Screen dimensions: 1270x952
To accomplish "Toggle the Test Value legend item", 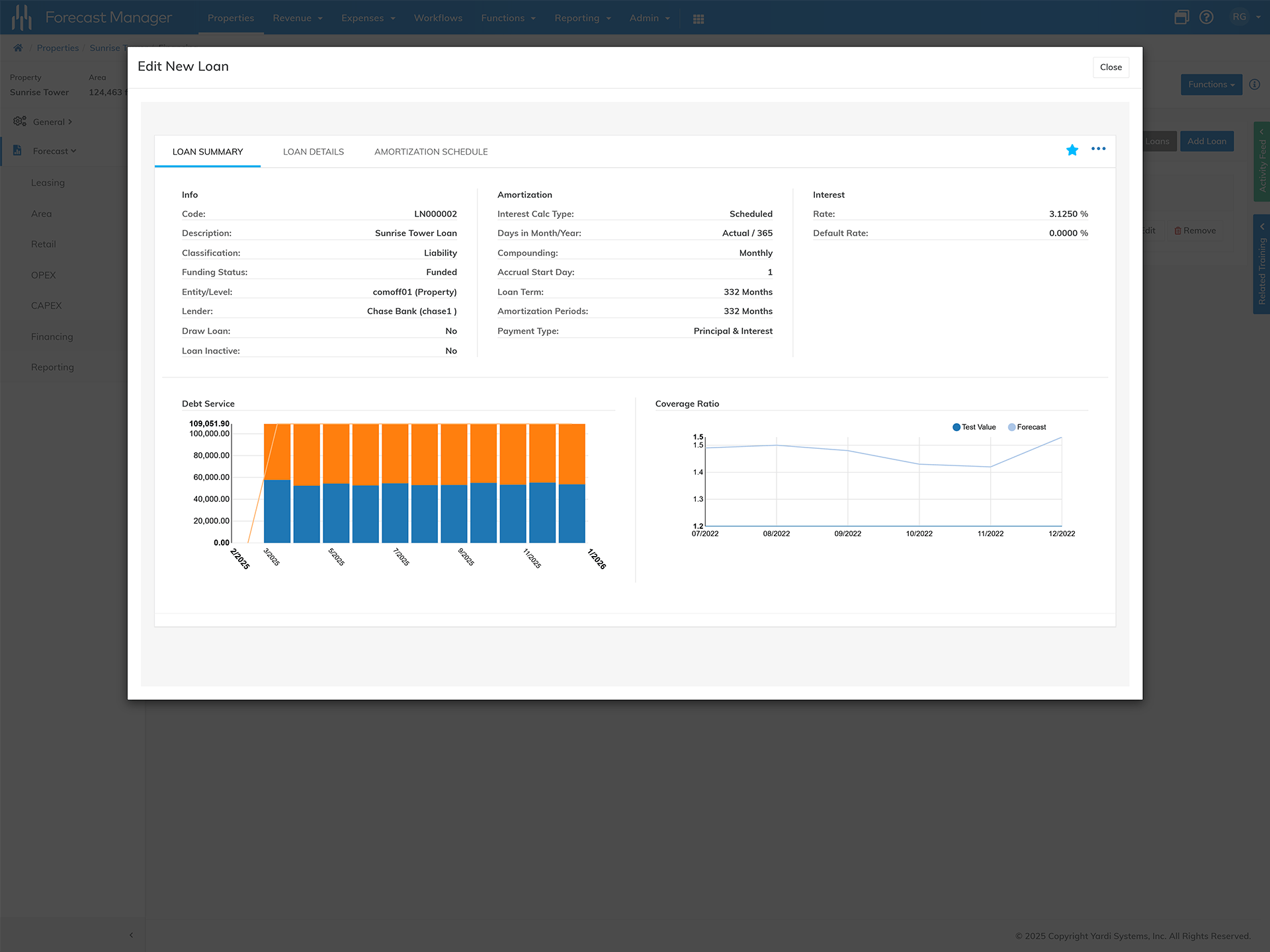I will pos(974,427).
